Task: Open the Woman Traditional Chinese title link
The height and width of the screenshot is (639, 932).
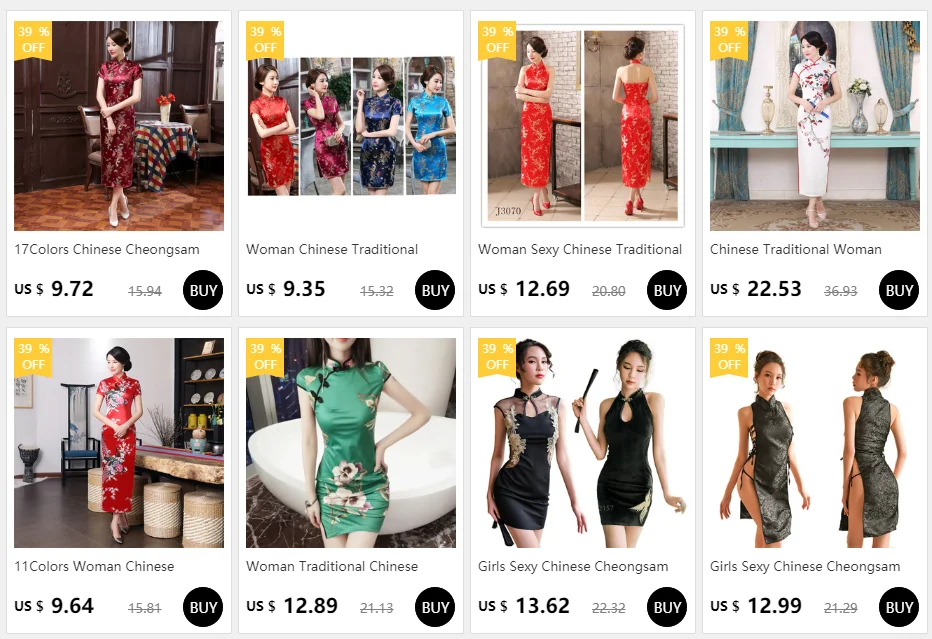Action: click(332, 566)
